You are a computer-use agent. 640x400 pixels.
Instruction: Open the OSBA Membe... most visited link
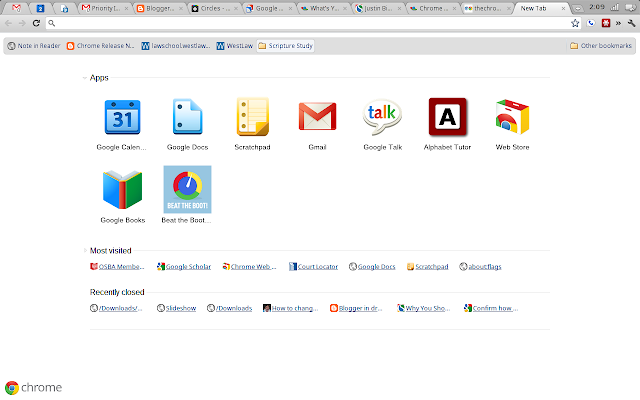click(x=117, y=267)
